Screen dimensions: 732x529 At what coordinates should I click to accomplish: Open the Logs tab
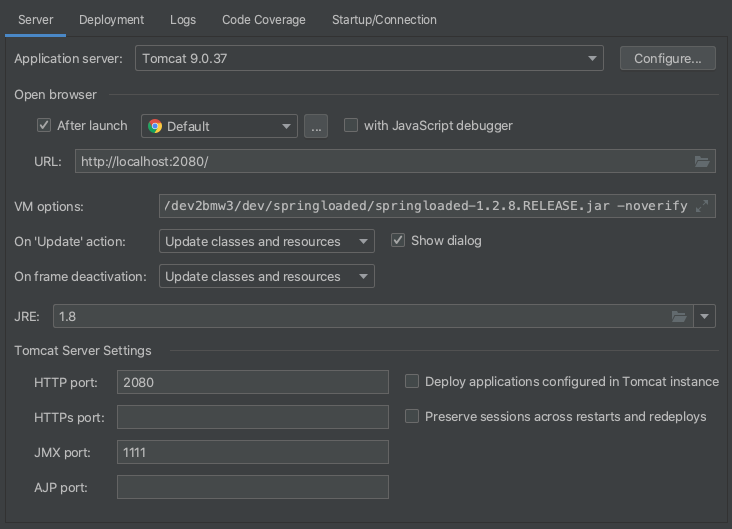183,20
